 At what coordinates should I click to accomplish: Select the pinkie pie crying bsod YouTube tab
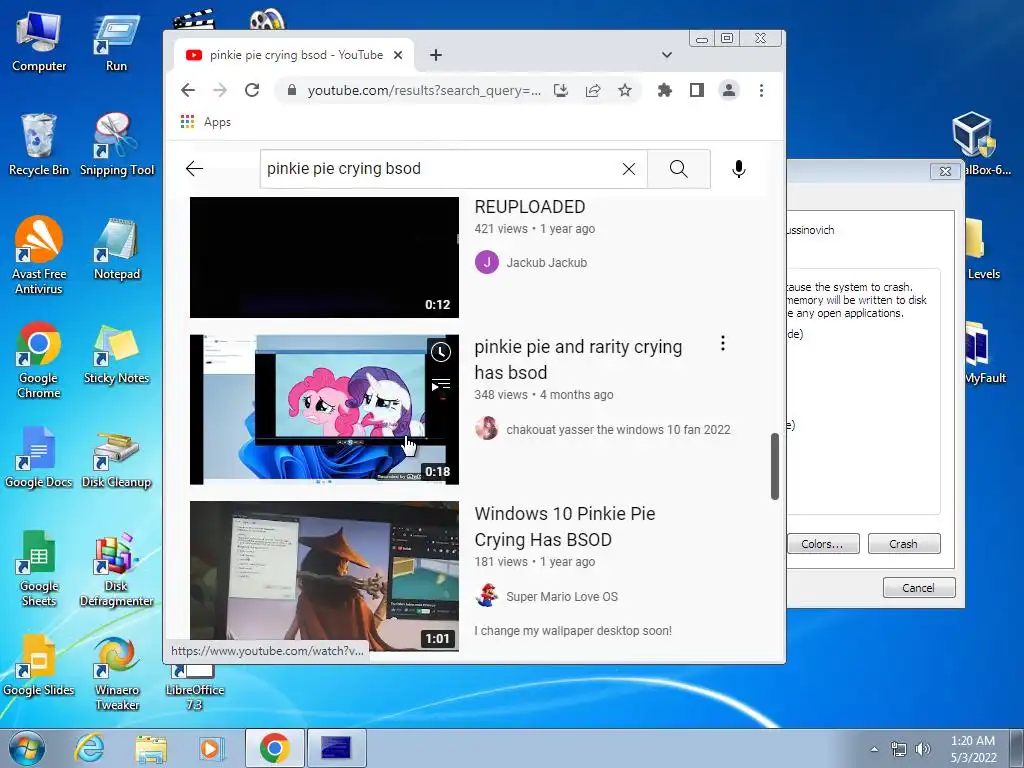293,56
